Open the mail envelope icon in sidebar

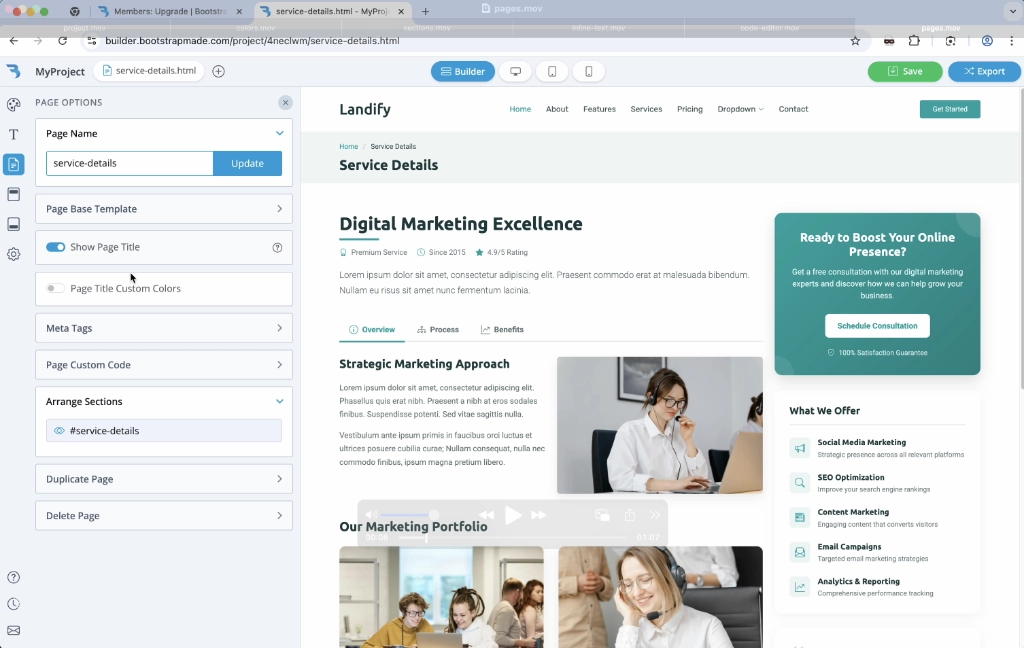(13, 630)
